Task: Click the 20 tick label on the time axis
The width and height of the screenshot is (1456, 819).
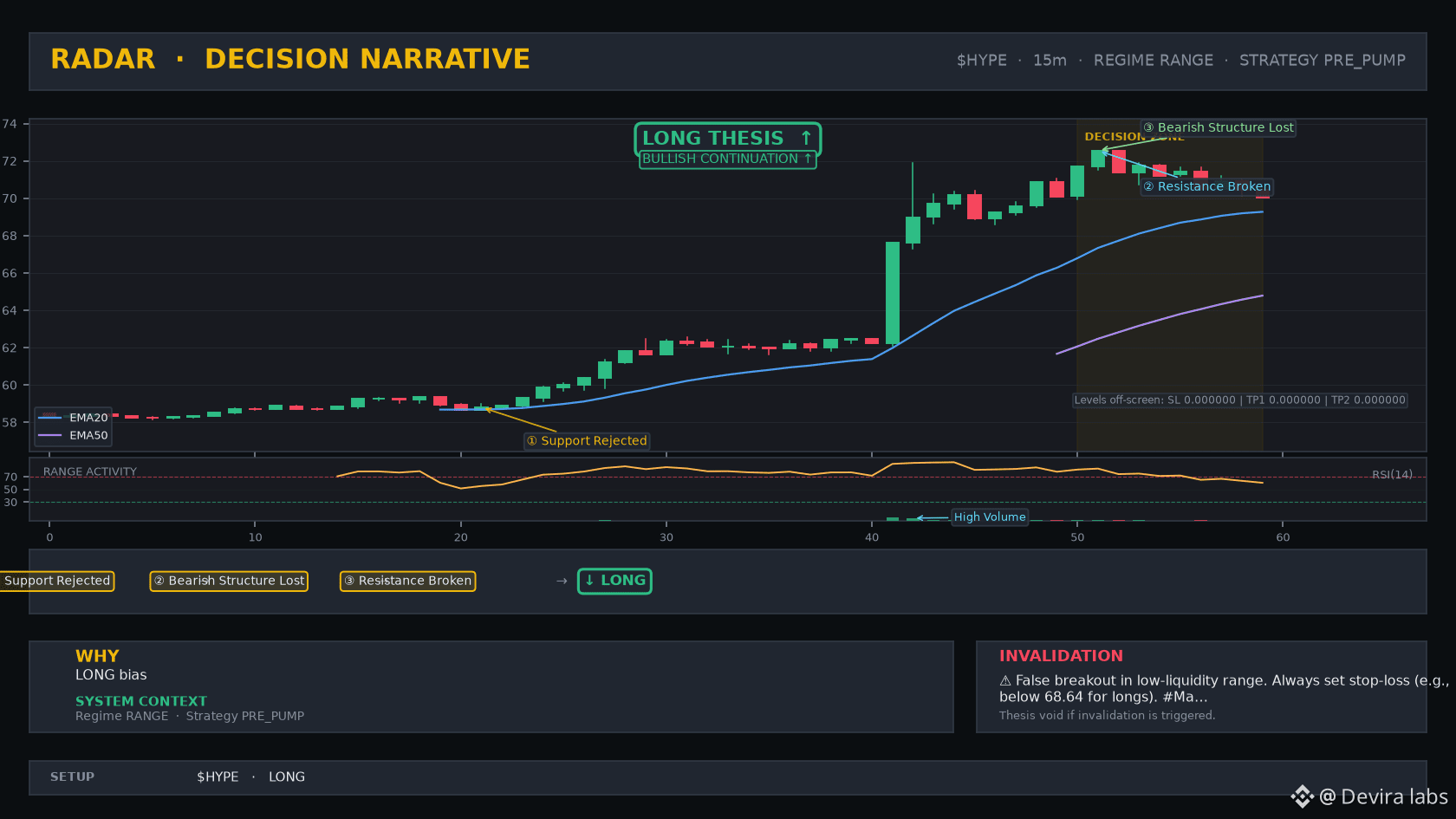Action: (x=460, y=537)
